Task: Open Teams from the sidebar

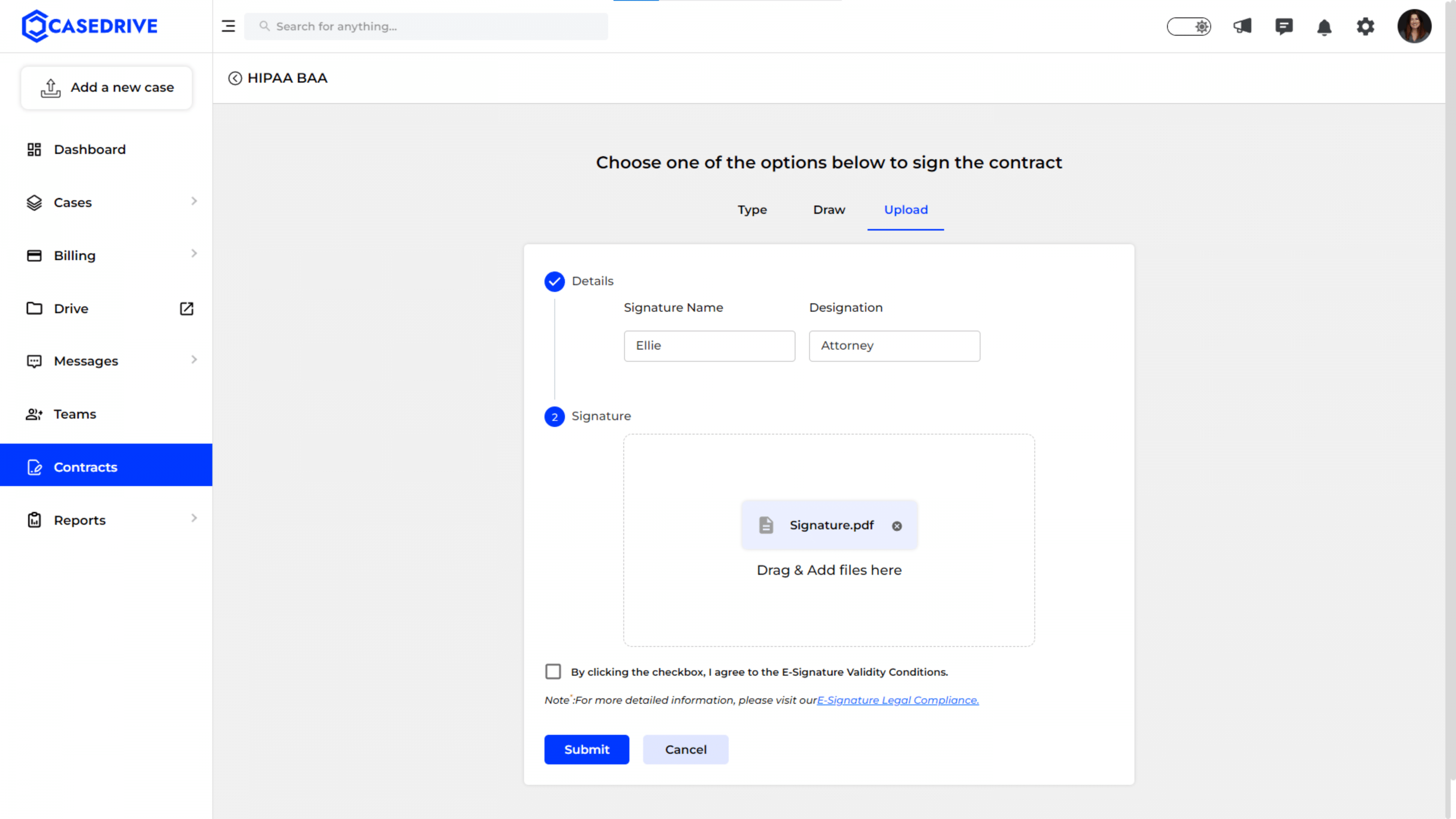Action: point(106,415)
